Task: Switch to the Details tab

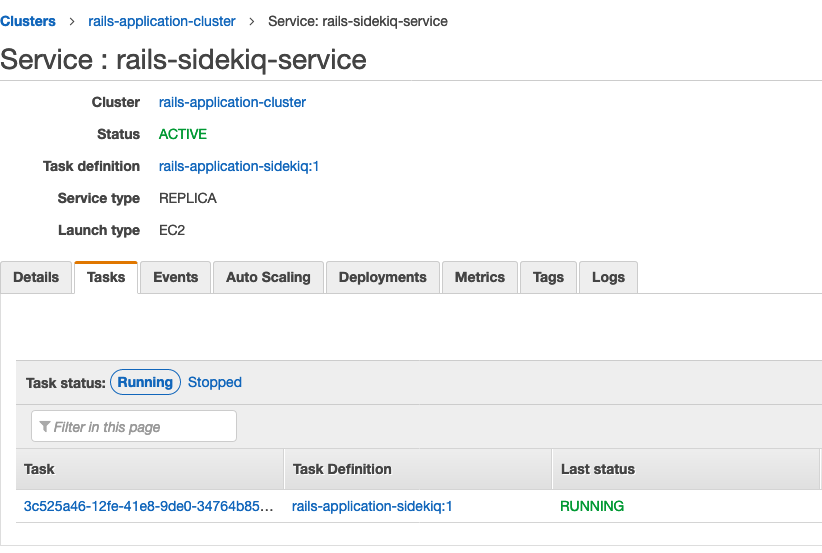Action: pos(36,277)
